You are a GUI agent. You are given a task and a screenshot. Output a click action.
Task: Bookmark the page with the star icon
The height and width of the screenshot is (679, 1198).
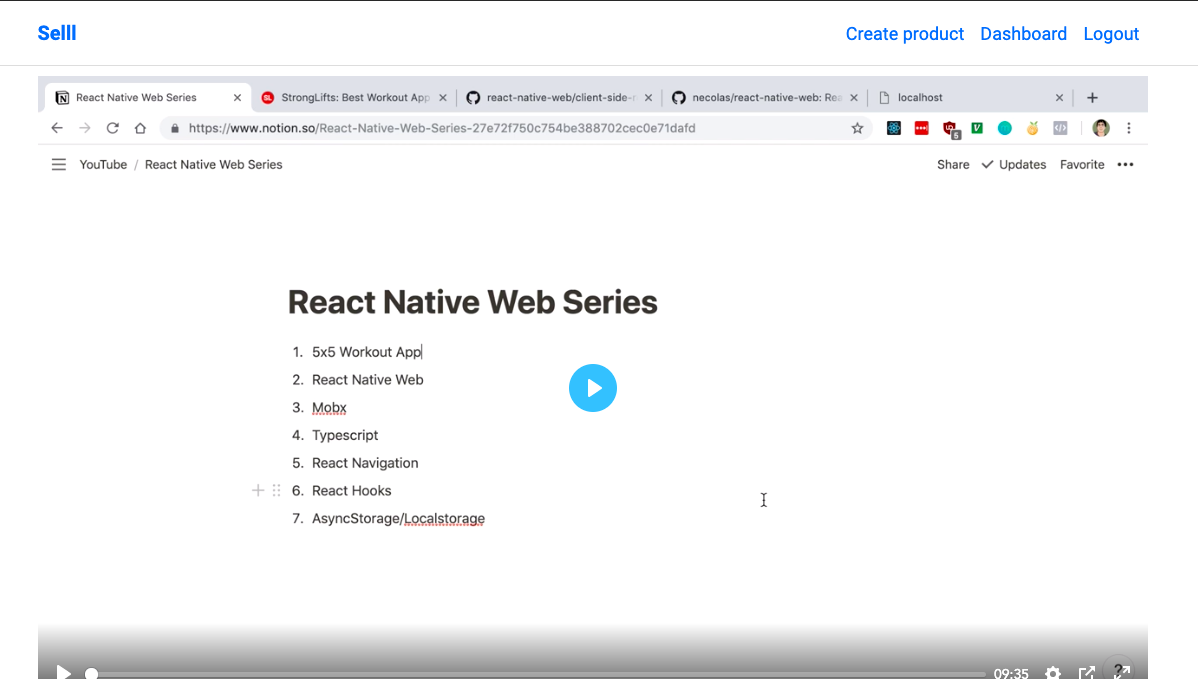coord(857,128)
